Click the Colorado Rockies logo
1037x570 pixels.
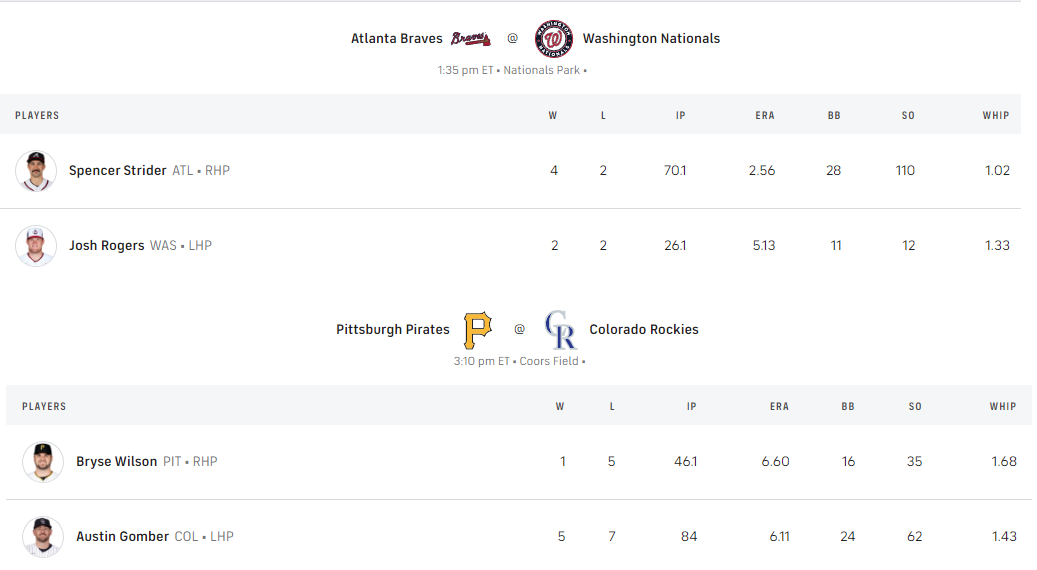[560, 329]
